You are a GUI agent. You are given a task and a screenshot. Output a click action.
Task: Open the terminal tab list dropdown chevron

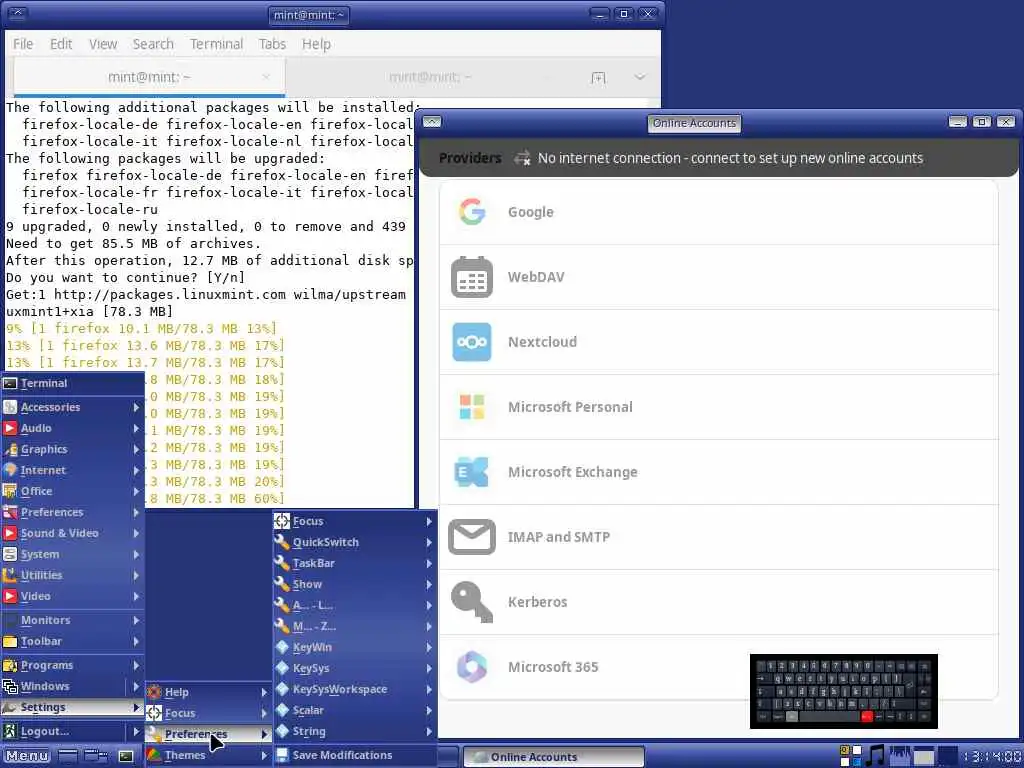click(640, 77)
